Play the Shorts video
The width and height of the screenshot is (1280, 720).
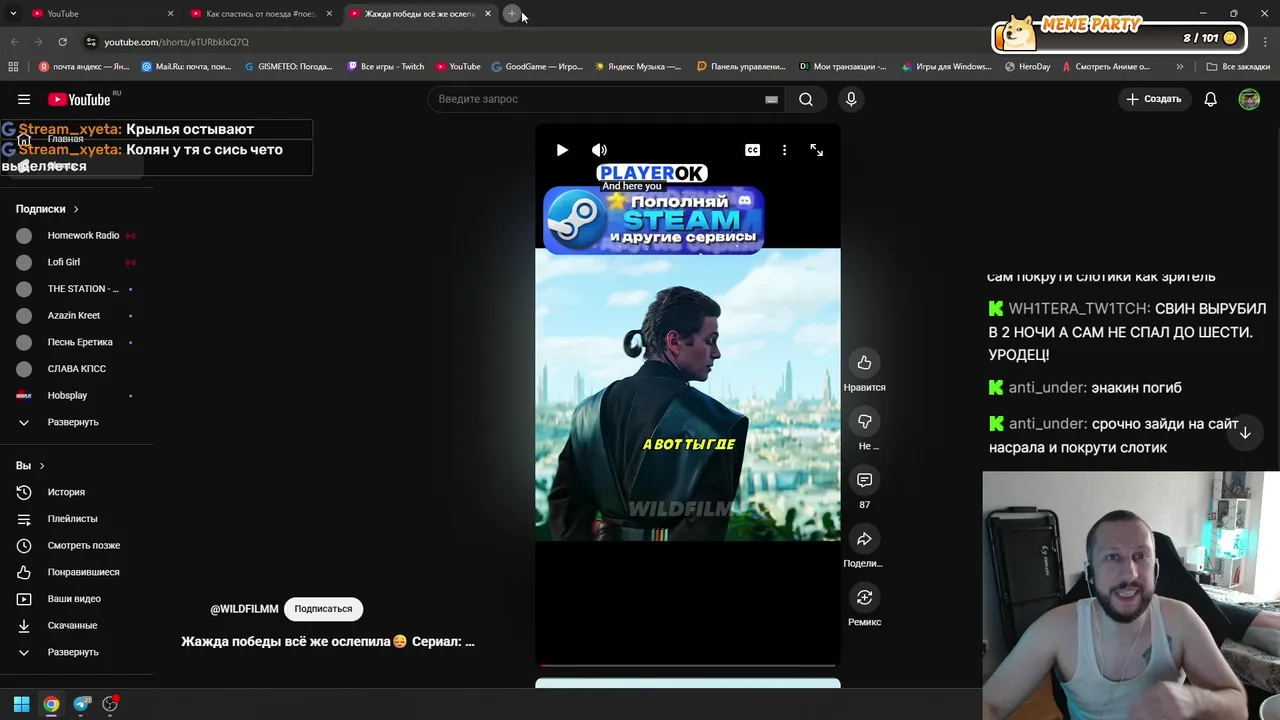coord(562,150)
